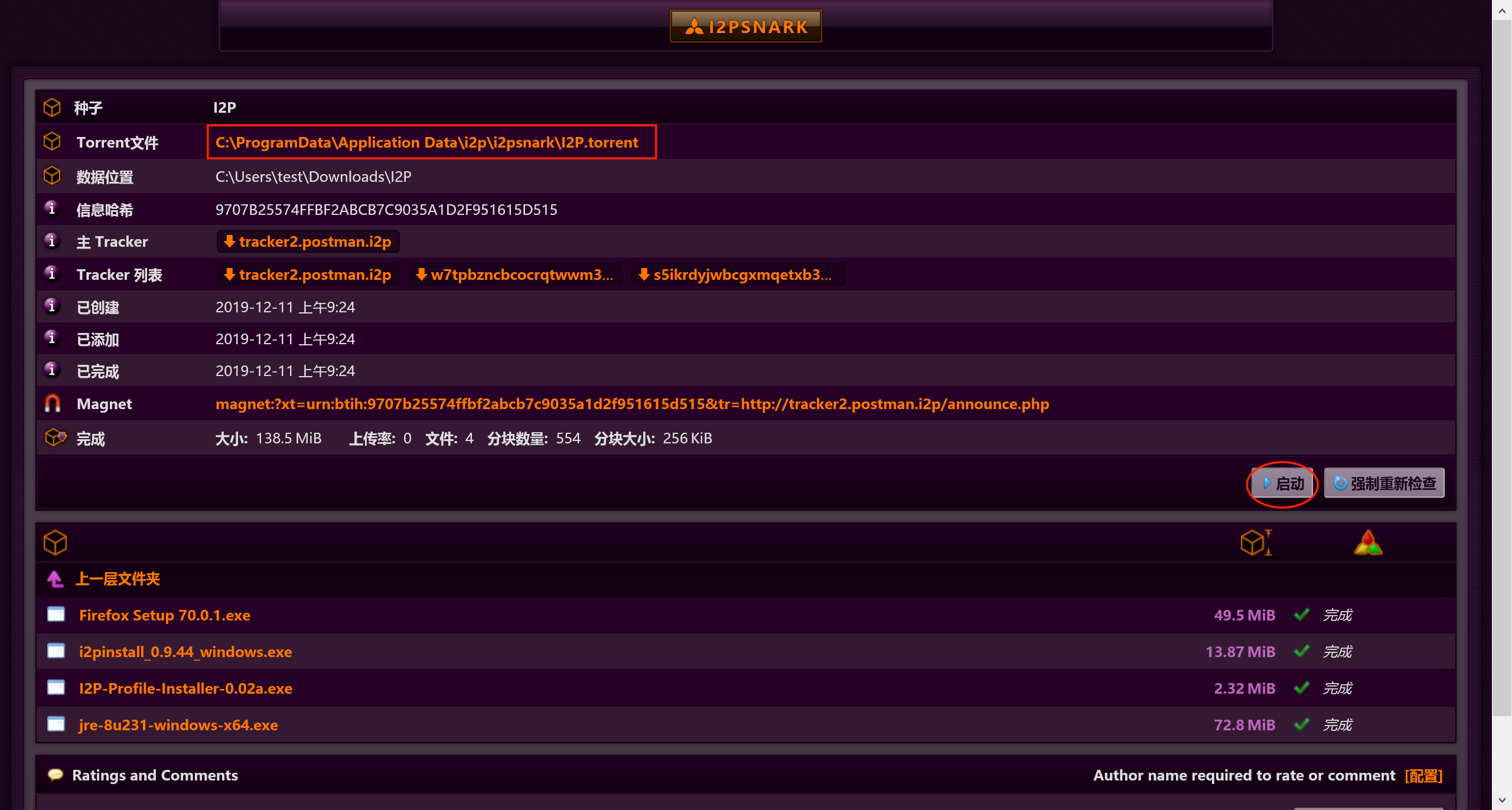Open the I2P.torrent file path link
Screen dimensions: 1512x810
click(426, 142)
